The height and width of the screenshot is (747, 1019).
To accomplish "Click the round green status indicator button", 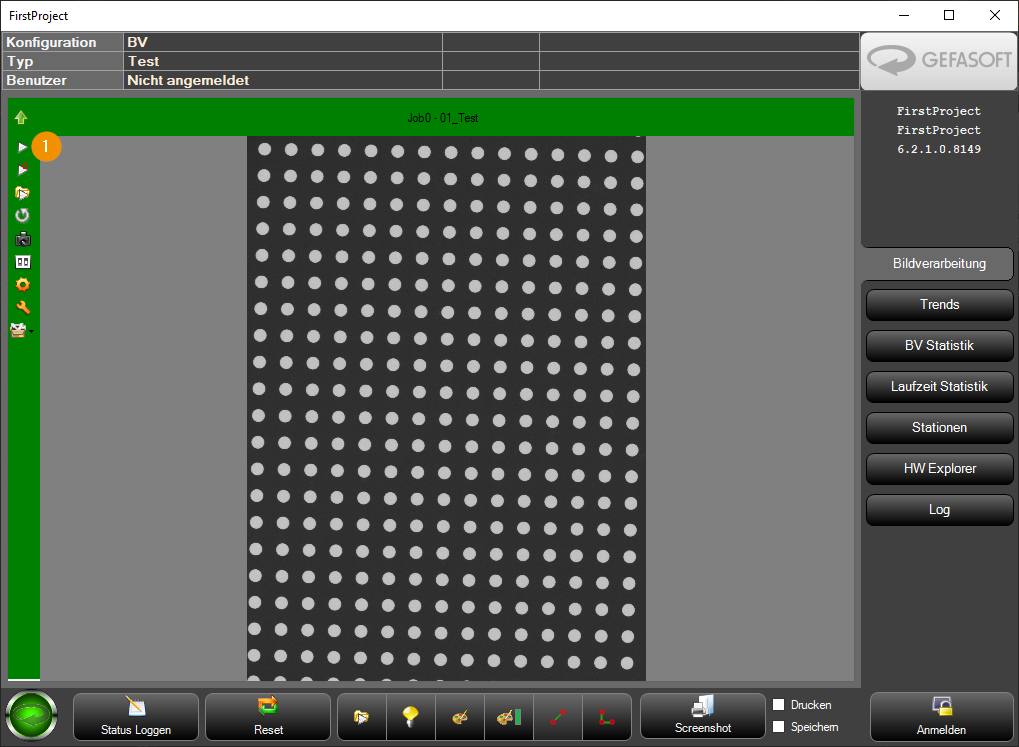I will click(x=31, y=716).
